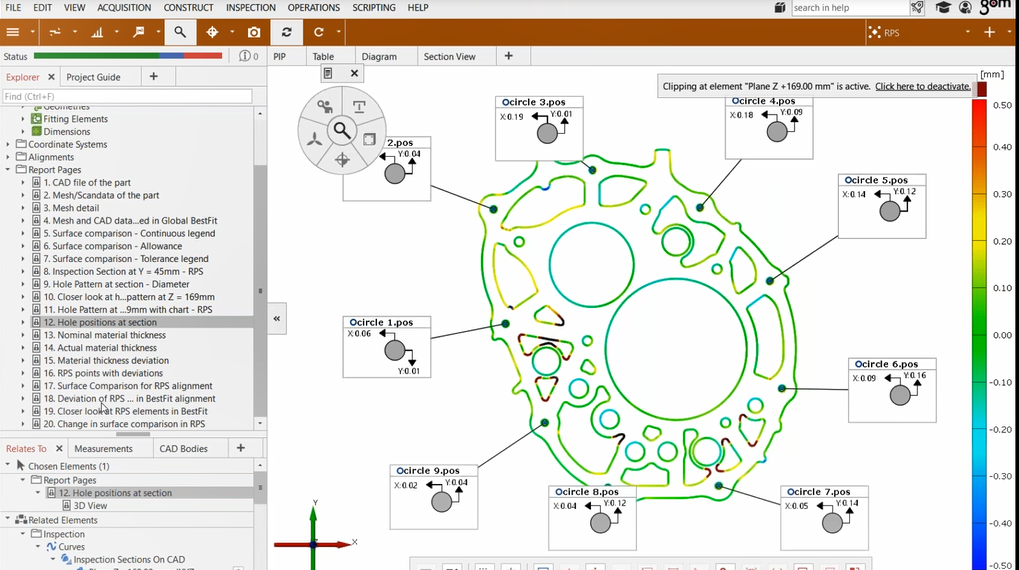Click the Find search field in Explorer
Screen dimensions: 1019x570
127,97
